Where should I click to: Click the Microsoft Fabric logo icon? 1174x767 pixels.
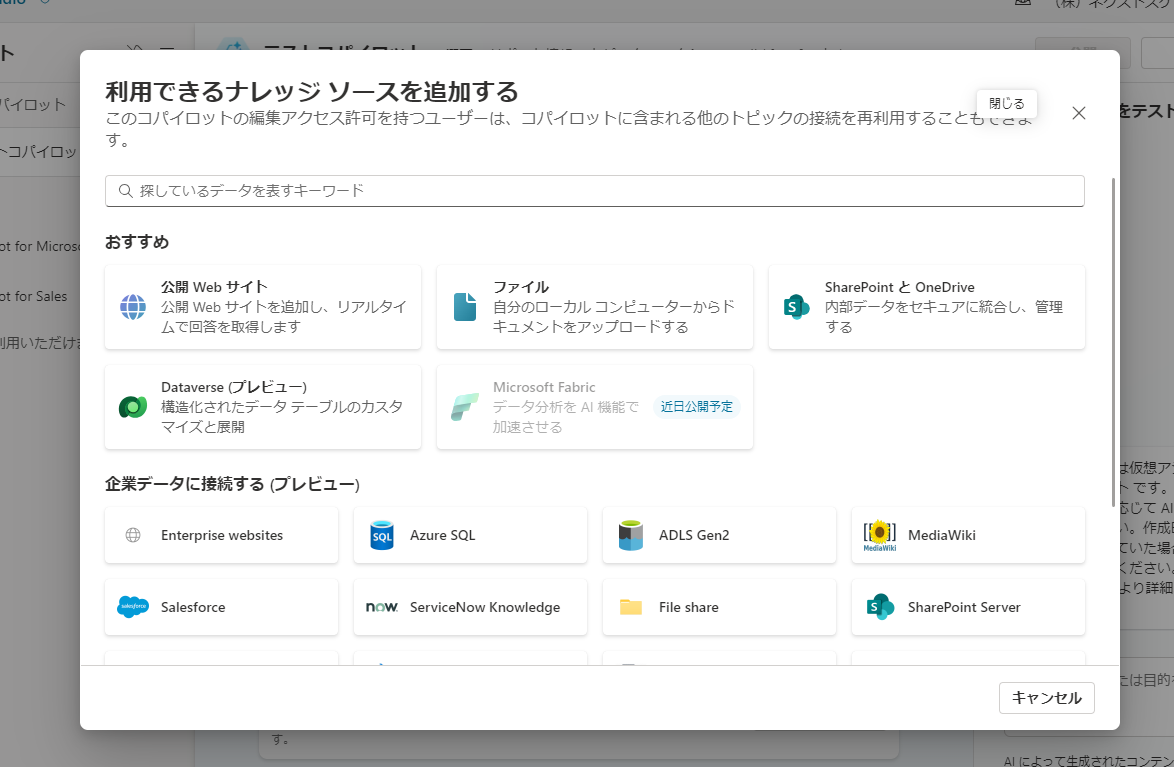tap(465, 407)
